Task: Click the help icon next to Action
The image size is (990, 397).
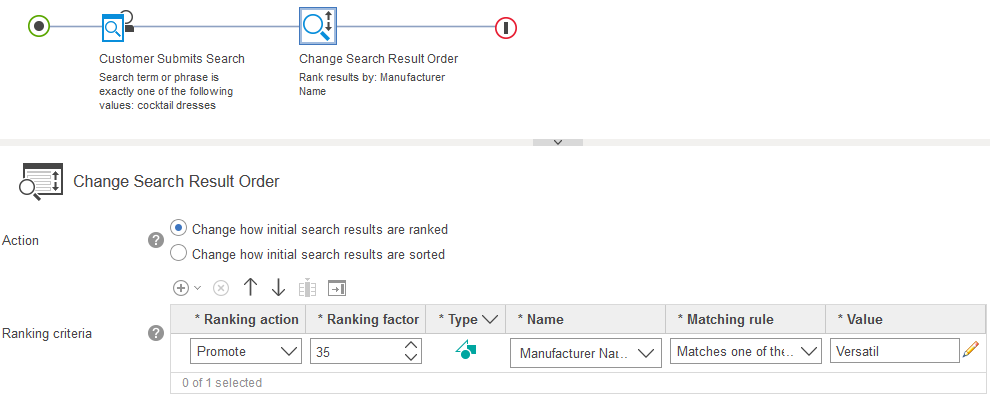Action: coord(155,240)
